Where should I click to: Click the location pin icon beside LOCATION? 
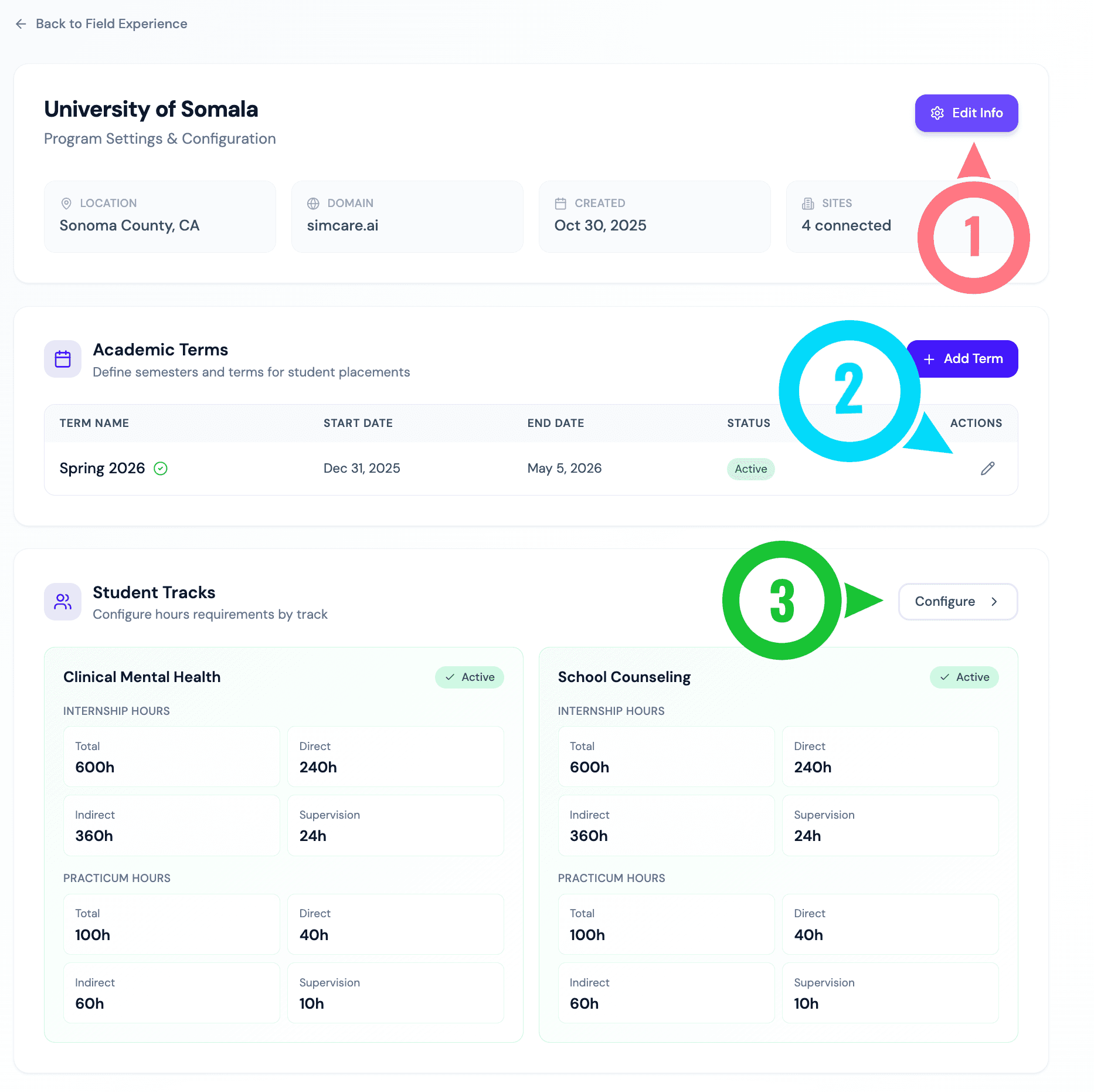[x=66, y=204]
